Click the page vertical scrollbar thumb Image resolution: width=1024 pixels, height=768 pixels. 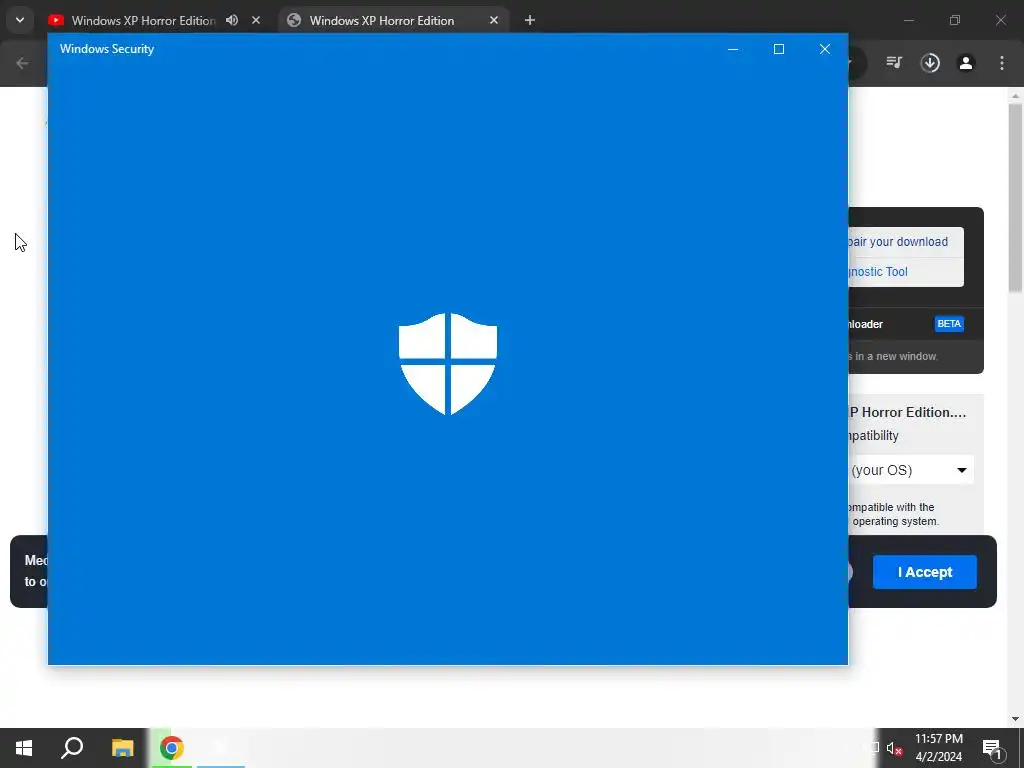pos(1015,198)
